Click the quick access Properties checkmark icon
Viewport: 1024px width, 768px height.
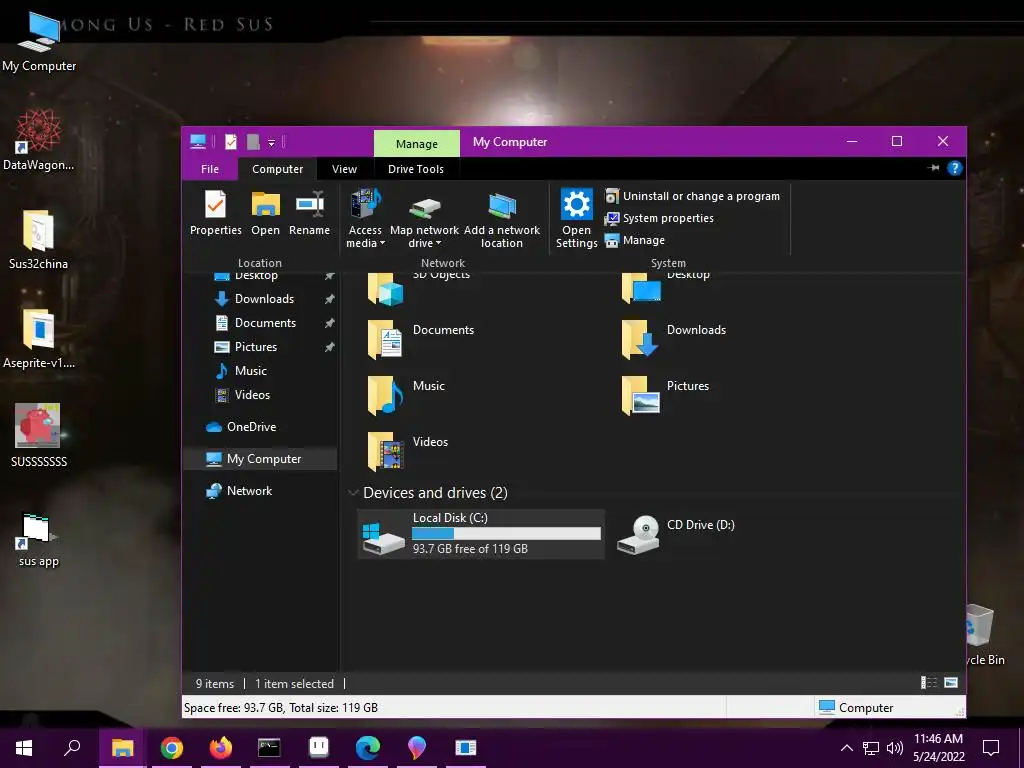coord(231,142)
